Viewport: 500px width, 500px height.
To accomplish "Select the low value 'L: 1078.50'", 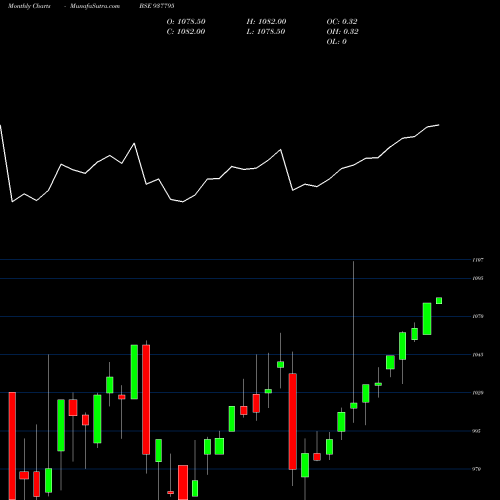I will (x=266, y=32).
